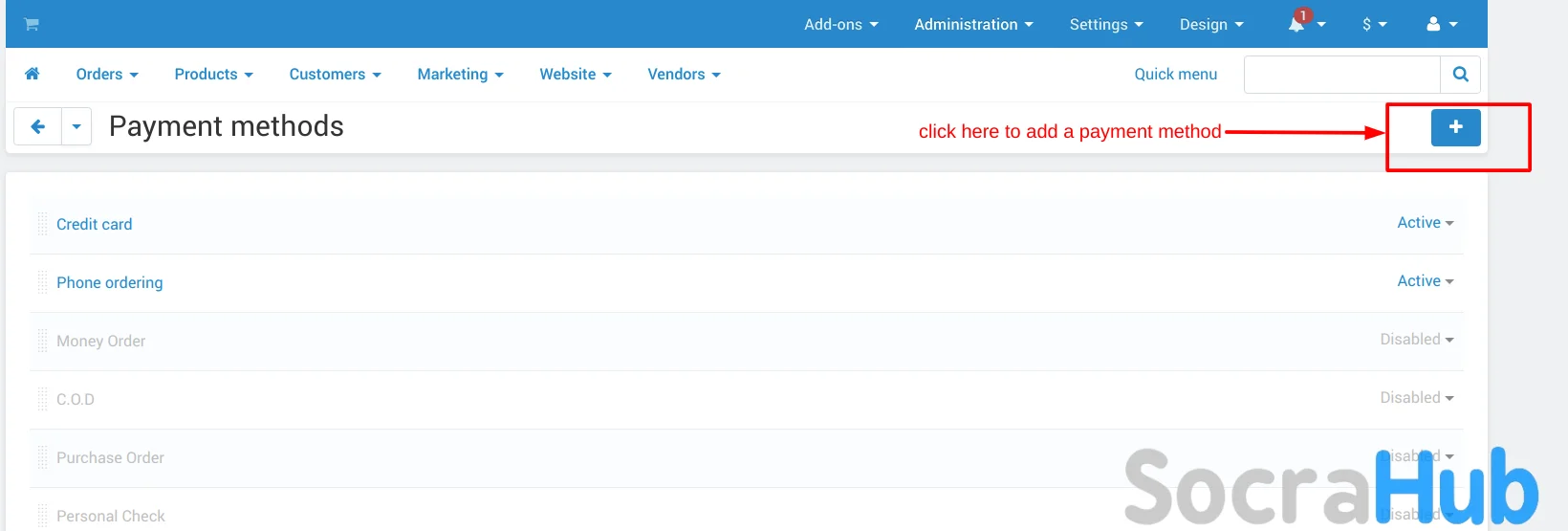Open the Administration menu
The width and height of the screenshot is (1568, 531).
(x=972, y=25)
